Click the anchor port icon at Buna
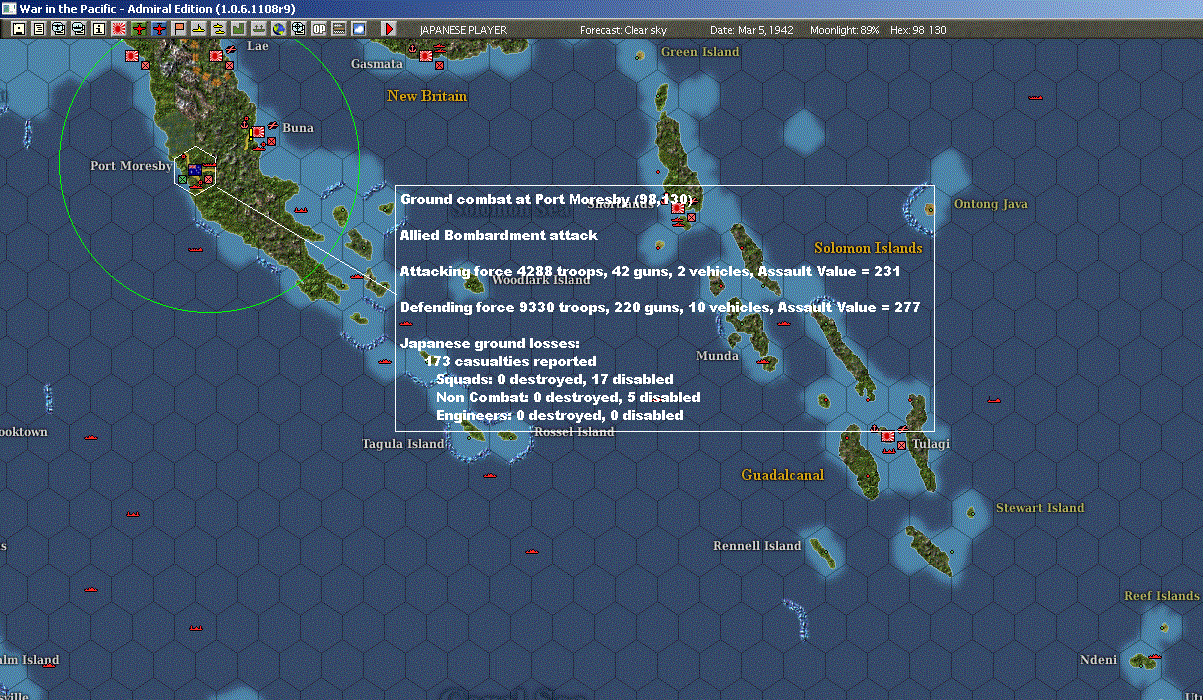Image resolution: width=1203 pixels, height=700 pixels. coord(245,123)
